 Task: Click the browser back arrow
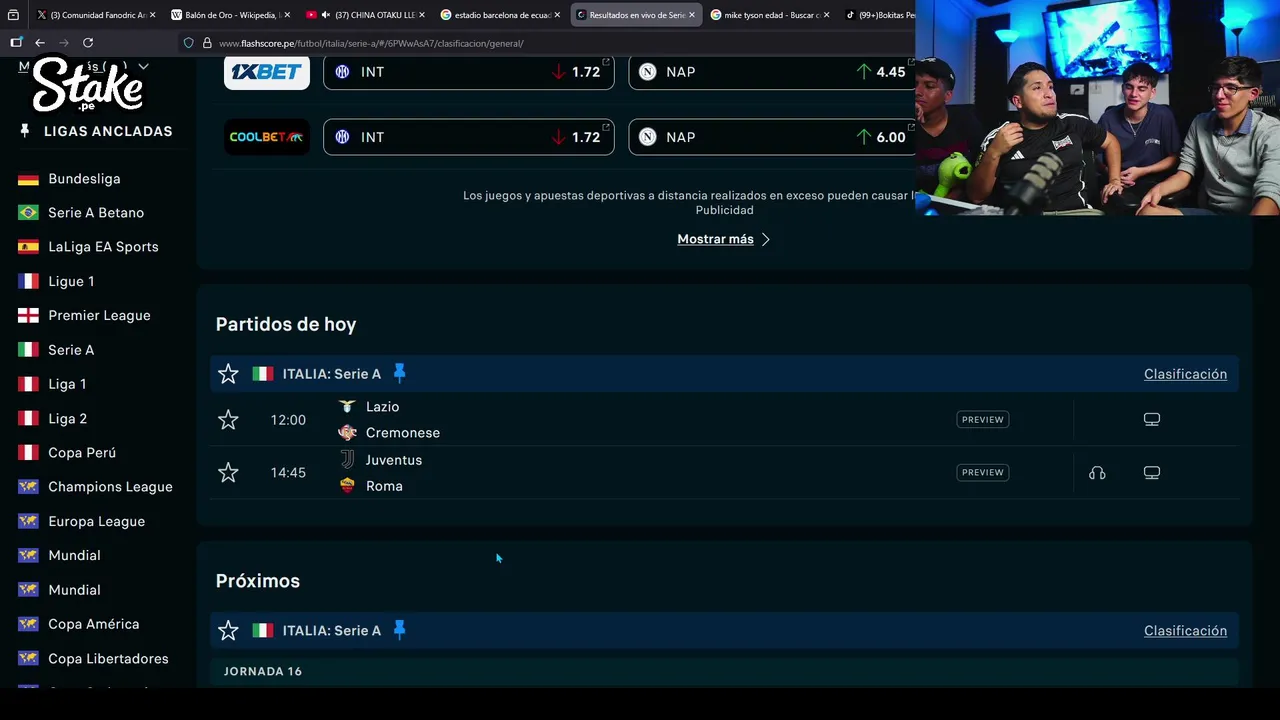click(40, 43)
